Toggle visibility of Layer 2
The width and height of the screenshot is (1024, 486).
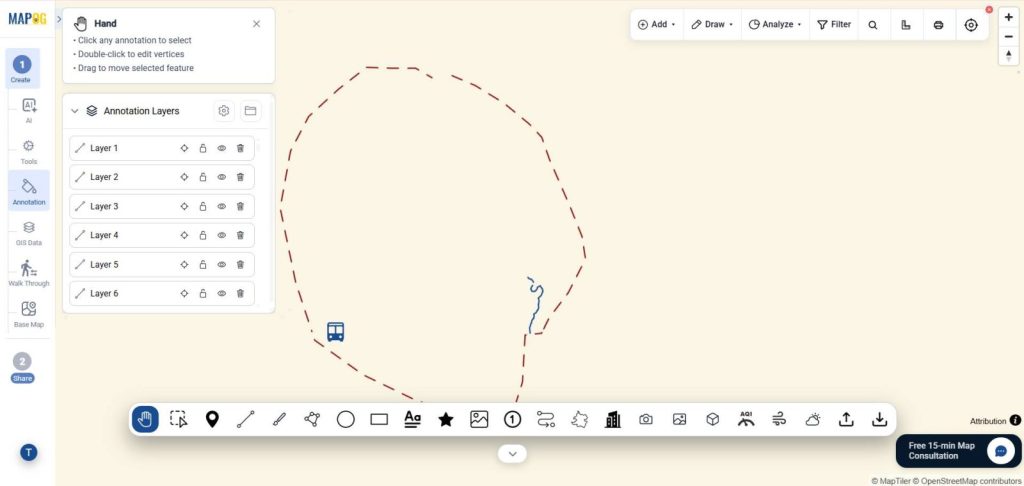[x=221, y=177]
